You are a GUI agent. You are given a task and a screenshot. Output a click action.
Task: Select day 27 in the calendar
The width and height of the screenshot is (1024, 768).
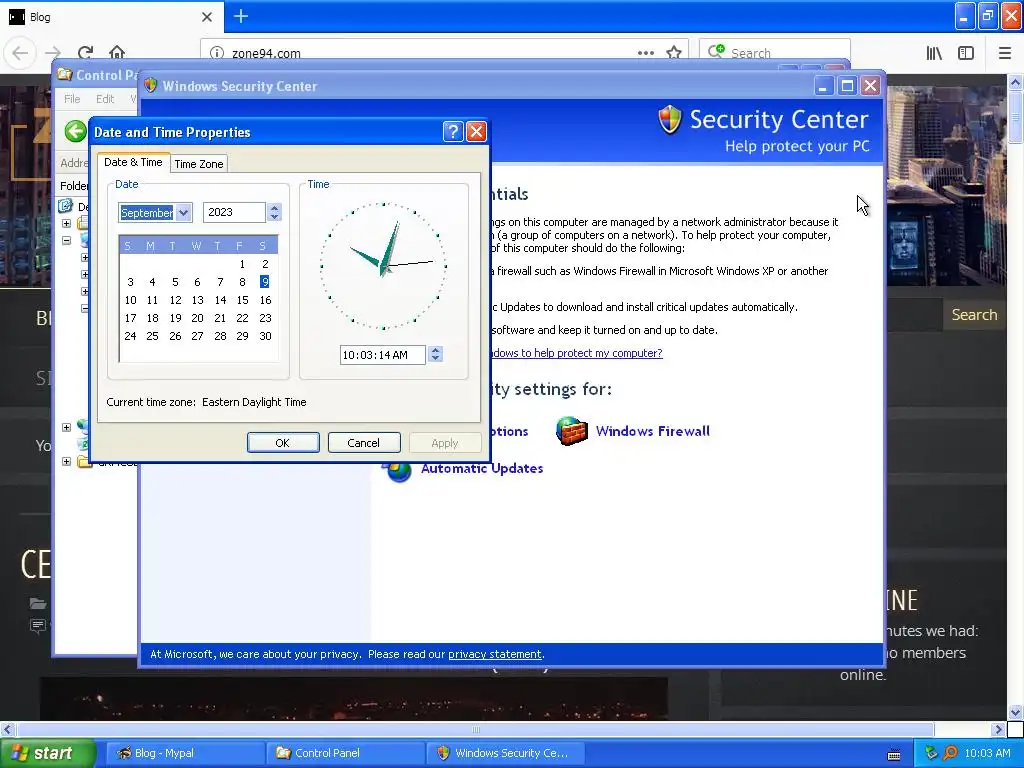click(x=197, y=336)
